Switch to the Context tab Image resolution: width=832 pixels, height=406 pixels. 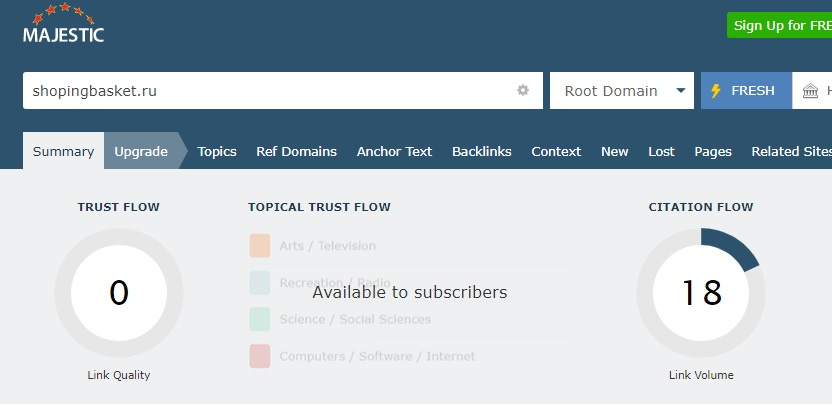[556, 151]
